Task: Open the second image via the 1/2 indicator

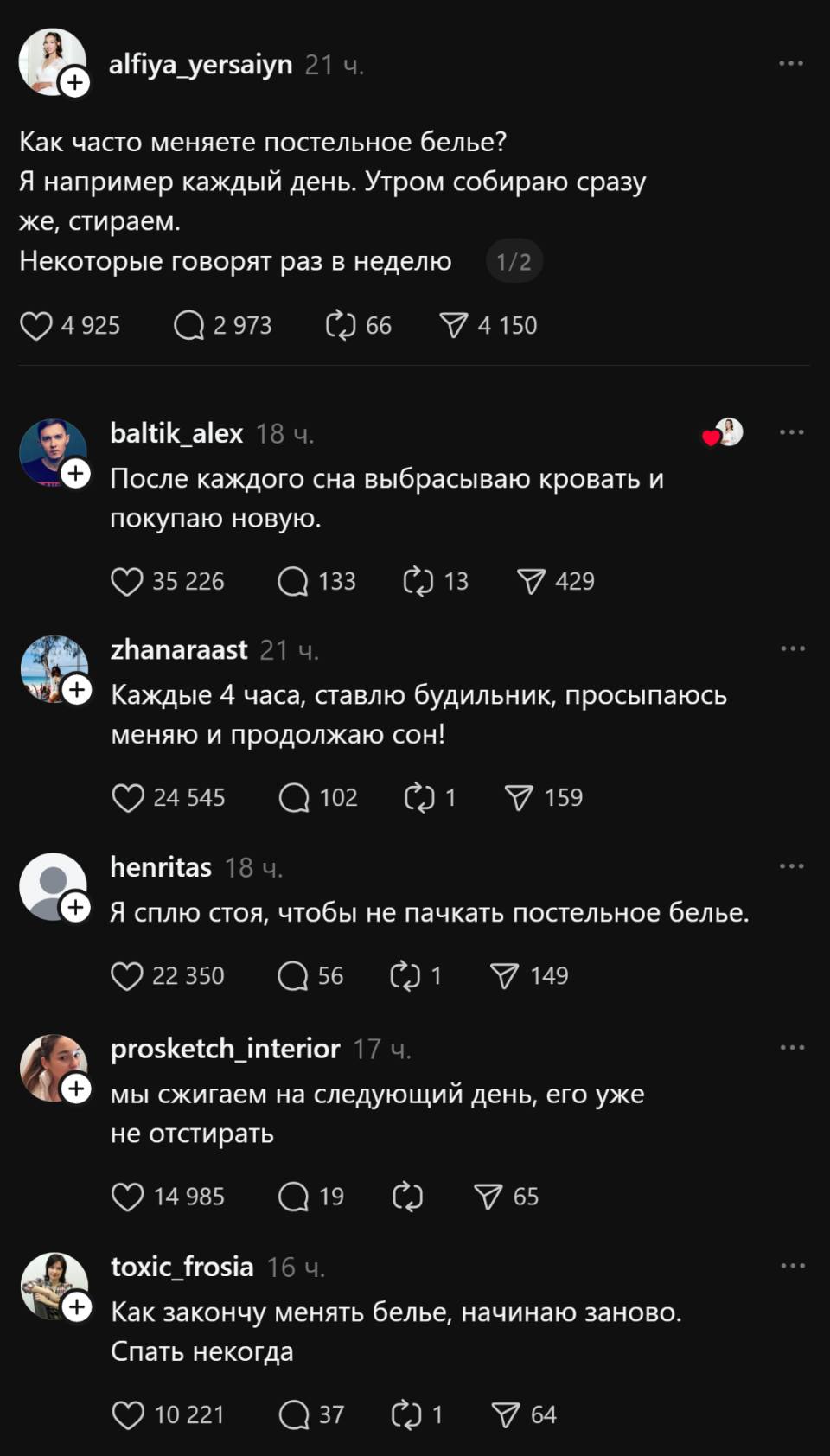Action: (x=514, y=260)
